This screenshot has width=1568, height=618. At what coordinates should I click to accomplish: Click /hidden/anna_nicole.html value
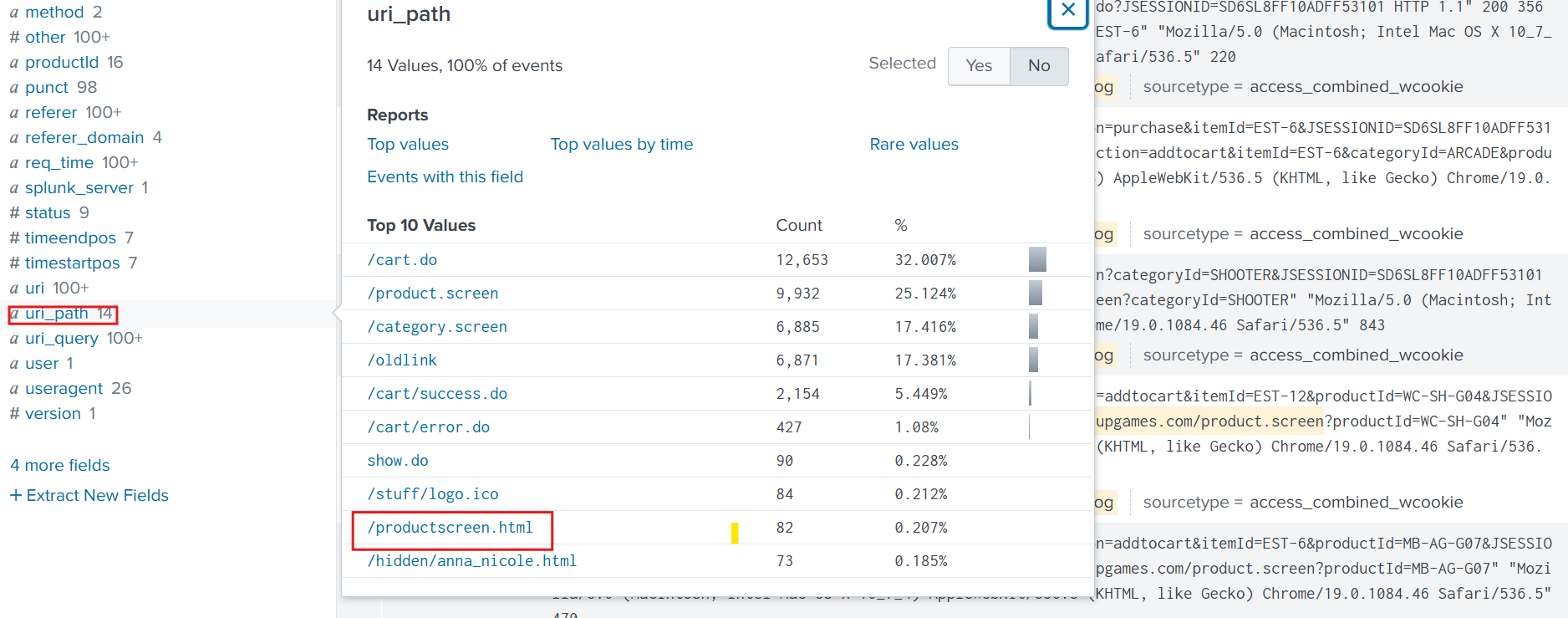pyautogui.click(x=471, y=561)
